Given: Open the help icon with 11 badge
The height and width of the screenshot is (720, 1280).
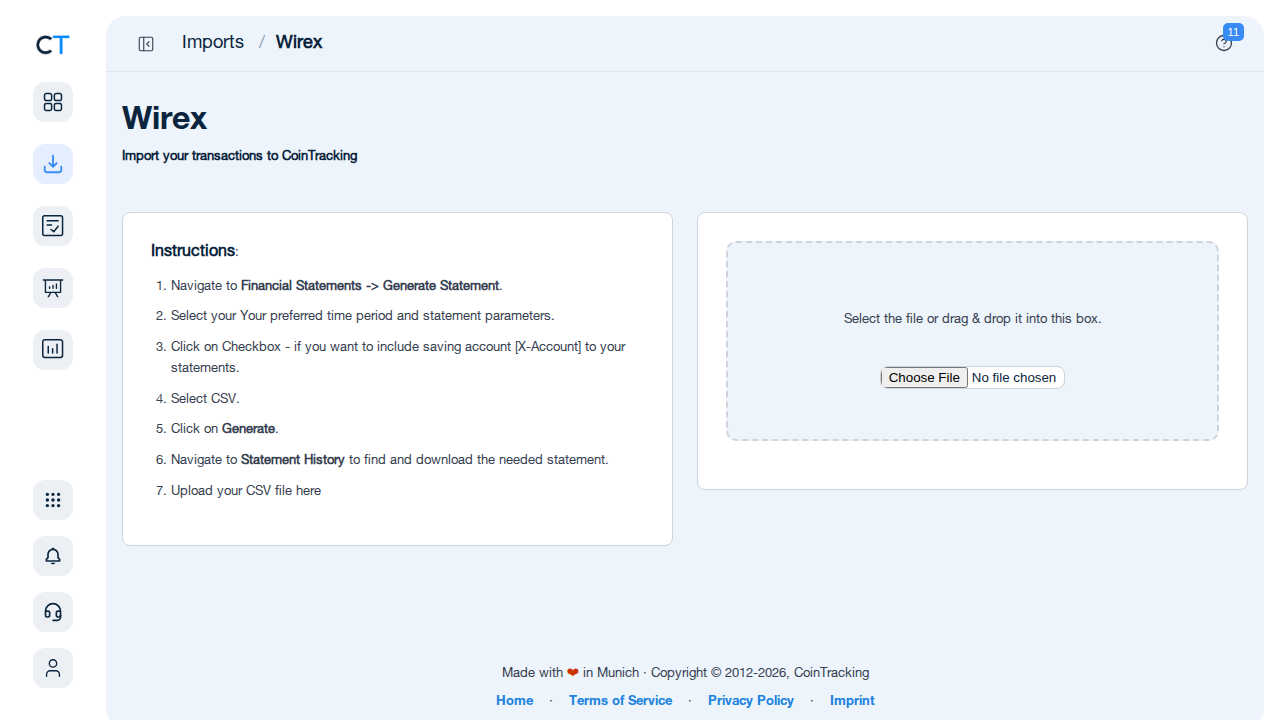Looking at the screenshot, I should coord(1224,43).
